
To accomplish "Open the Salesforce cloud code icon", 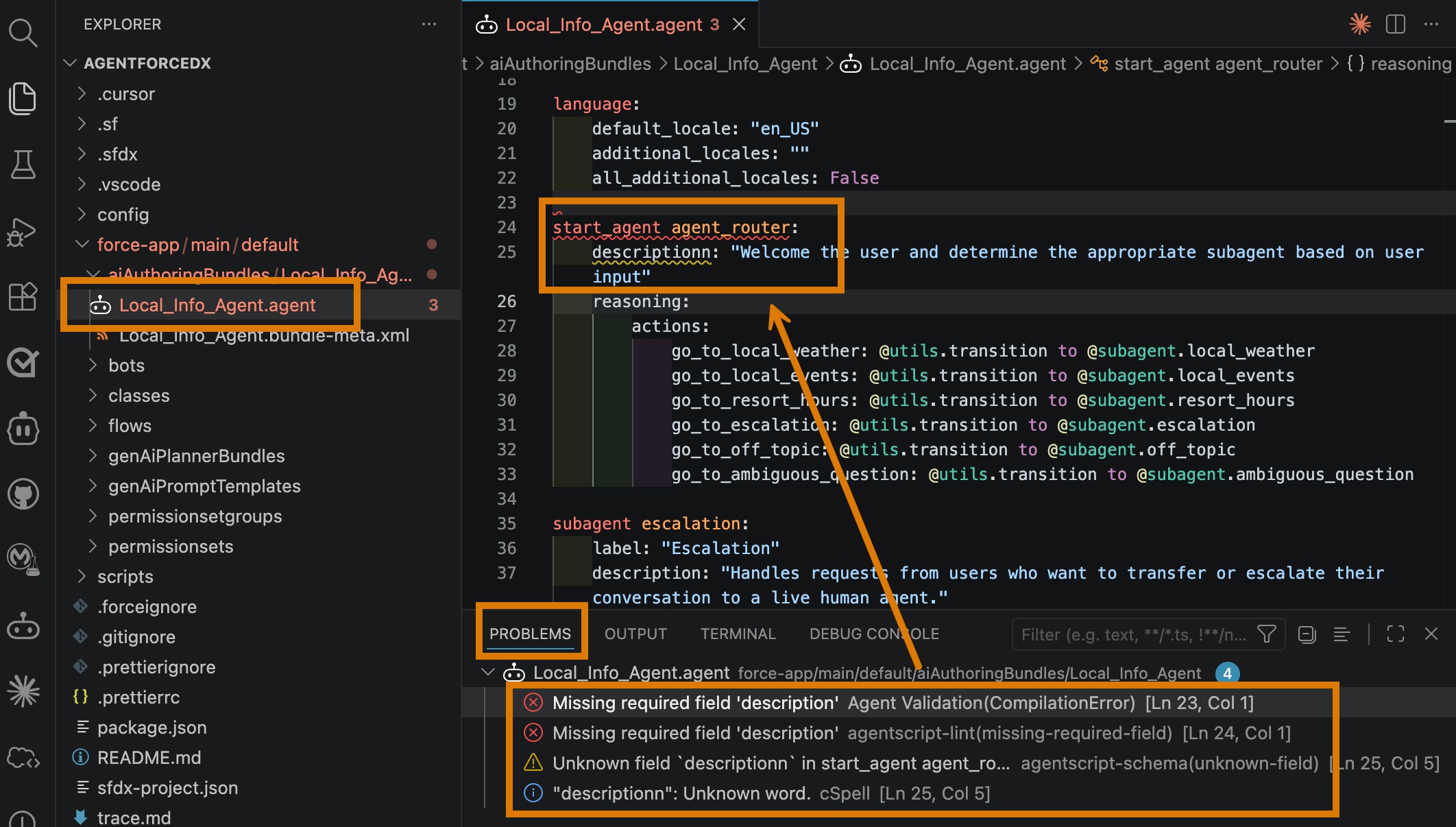I will [x=23, y=758].
